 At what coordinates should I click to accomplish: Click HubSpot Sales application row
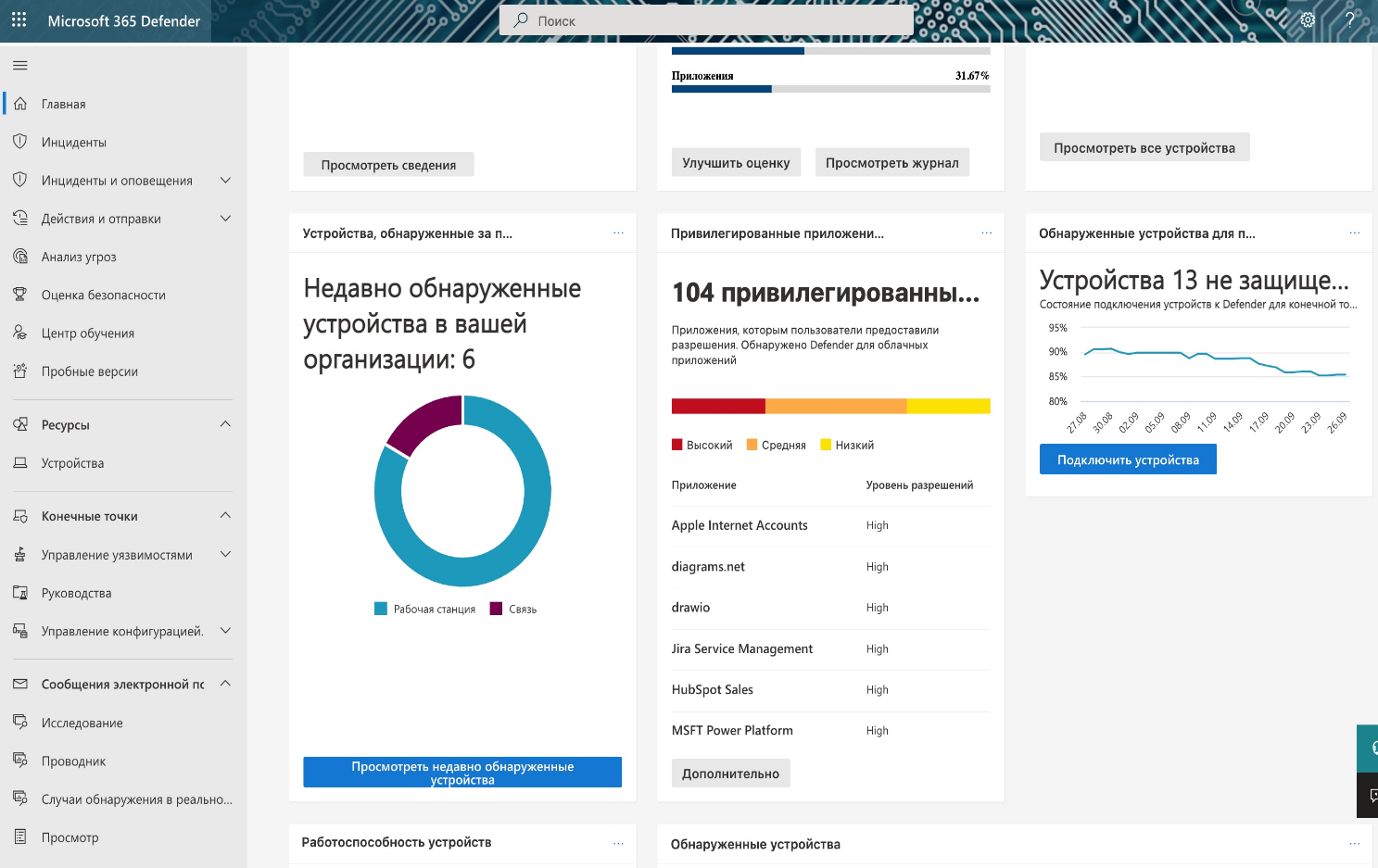(831, 690)
